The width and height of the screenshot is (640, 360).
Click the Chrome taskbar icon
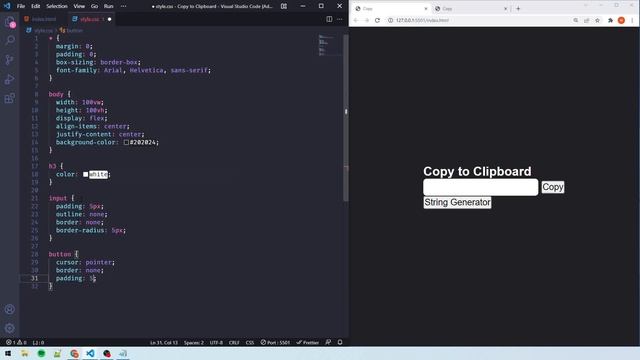click(x=74, y=353)
